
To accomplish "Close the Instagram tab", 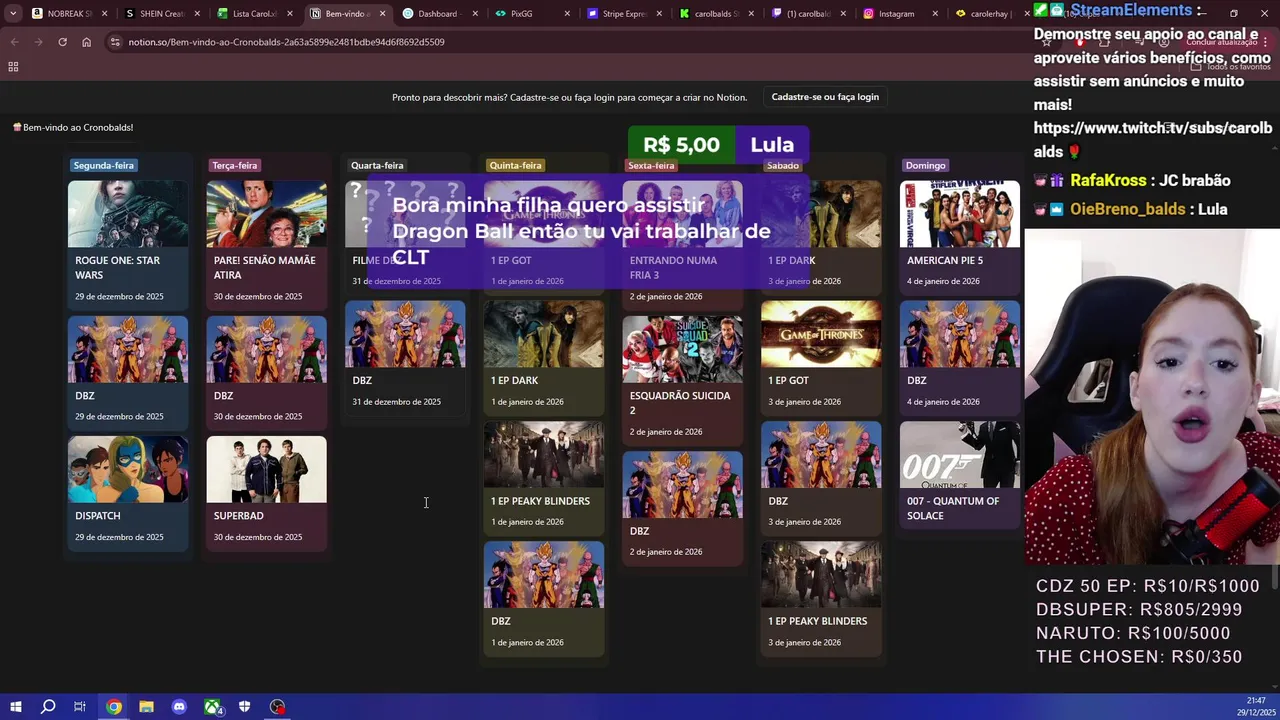I will 936,14.
